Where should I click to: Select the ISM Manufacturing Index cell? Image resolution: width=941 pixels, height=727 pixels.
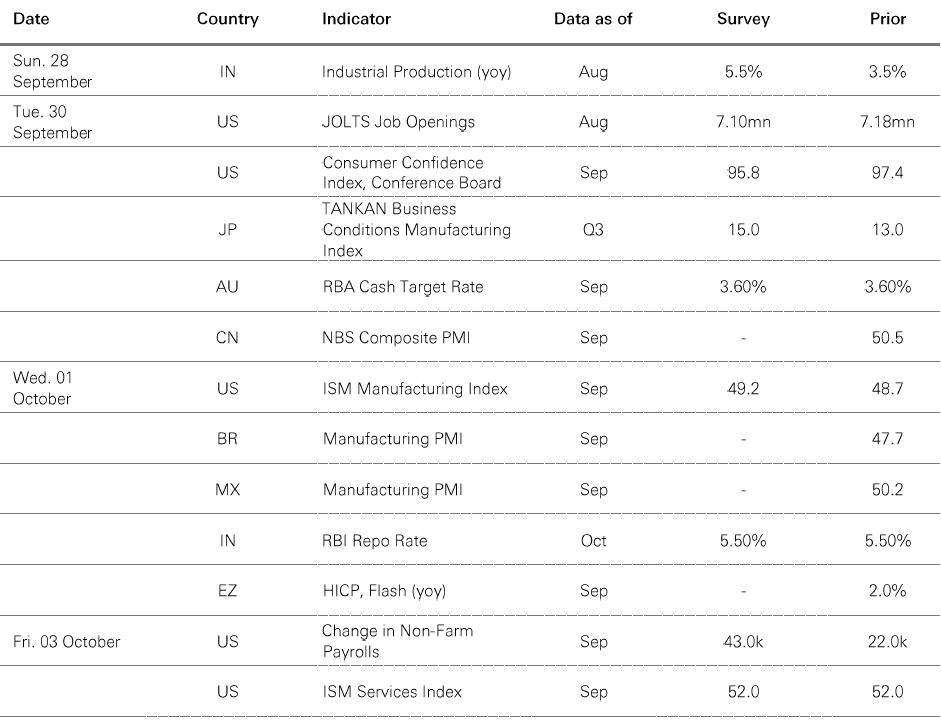415,389
